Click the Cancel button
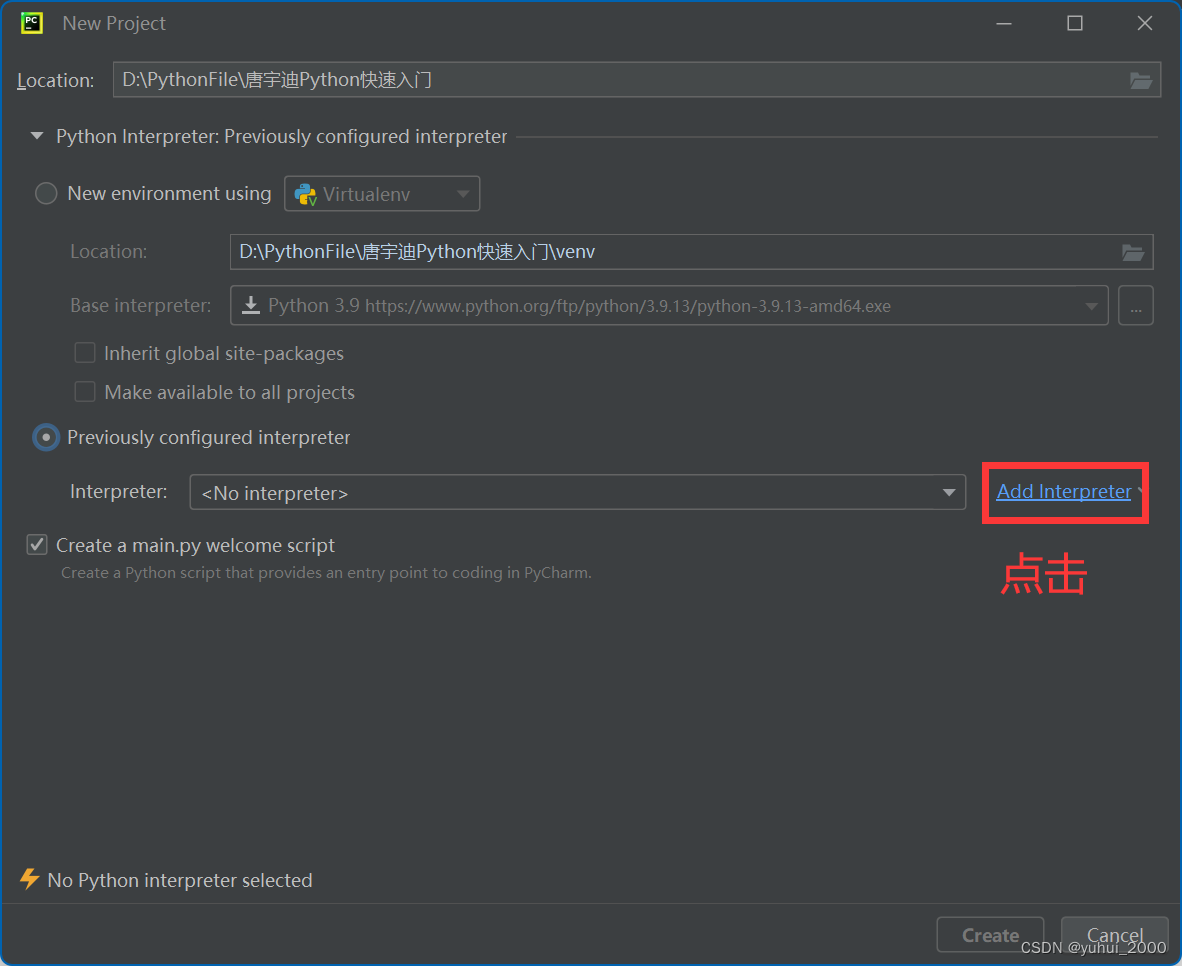 1114,935
